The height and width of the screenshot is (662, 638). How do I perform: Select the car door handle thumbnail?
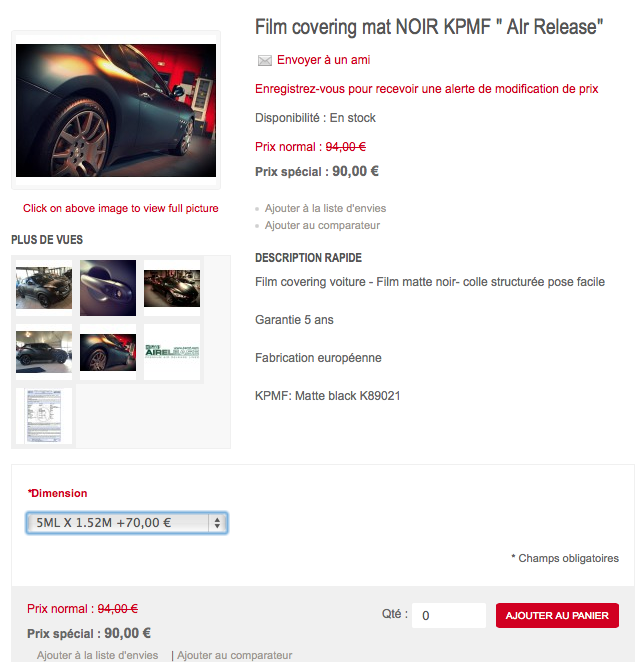coord(108,288)
